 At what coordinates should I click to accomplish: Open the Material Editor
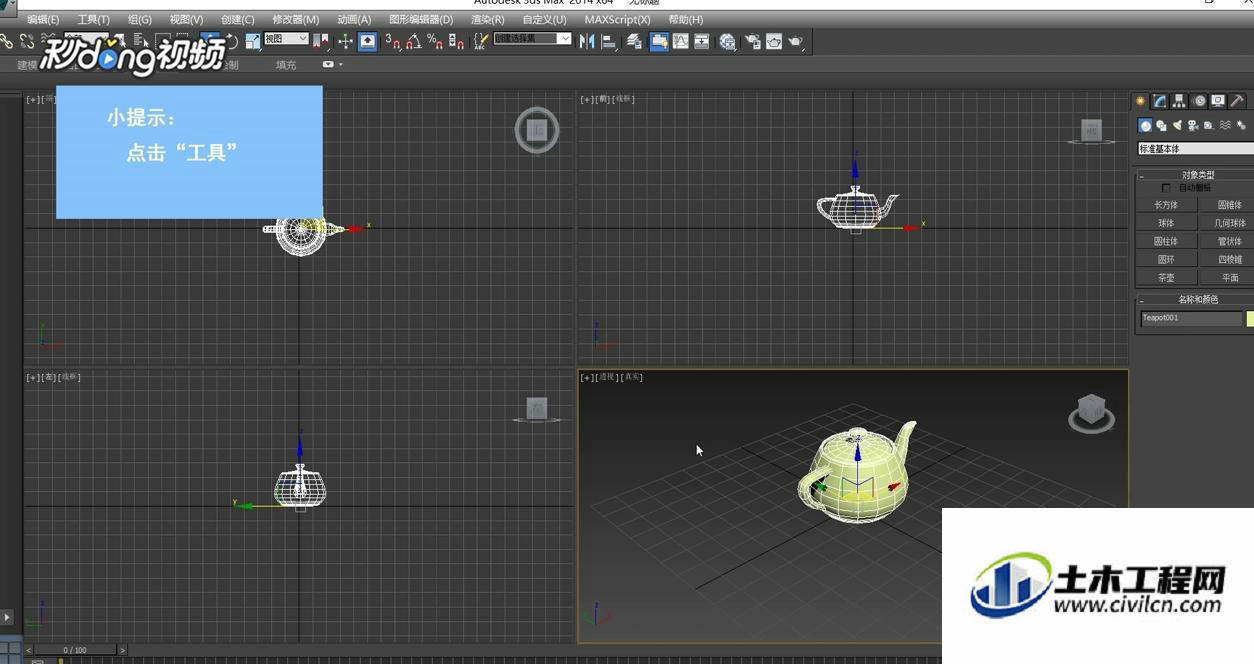point(727,42)
